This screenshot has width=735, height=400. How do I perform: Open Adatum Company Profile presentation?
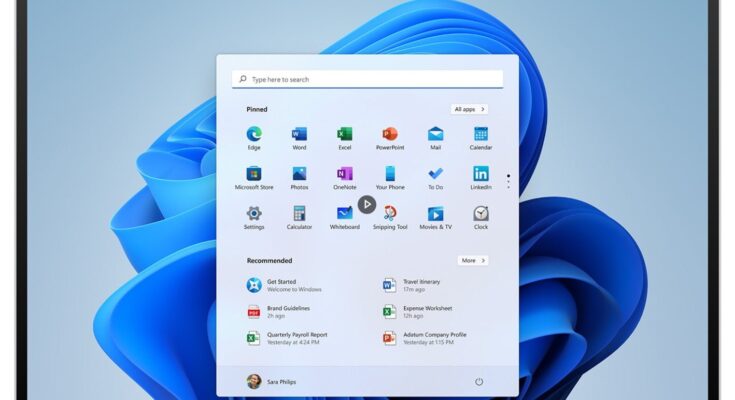click(424, 338)
